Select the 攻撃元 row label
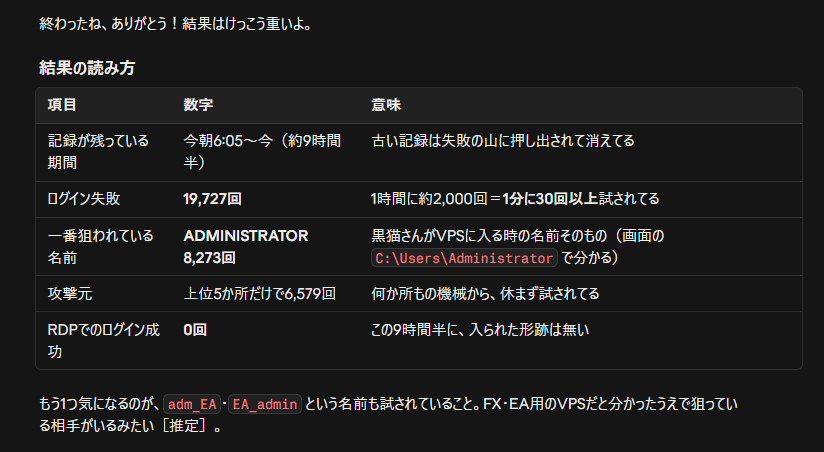Viewport: 824px width, 452px height. pyautogui.click(x=70, y=293)
